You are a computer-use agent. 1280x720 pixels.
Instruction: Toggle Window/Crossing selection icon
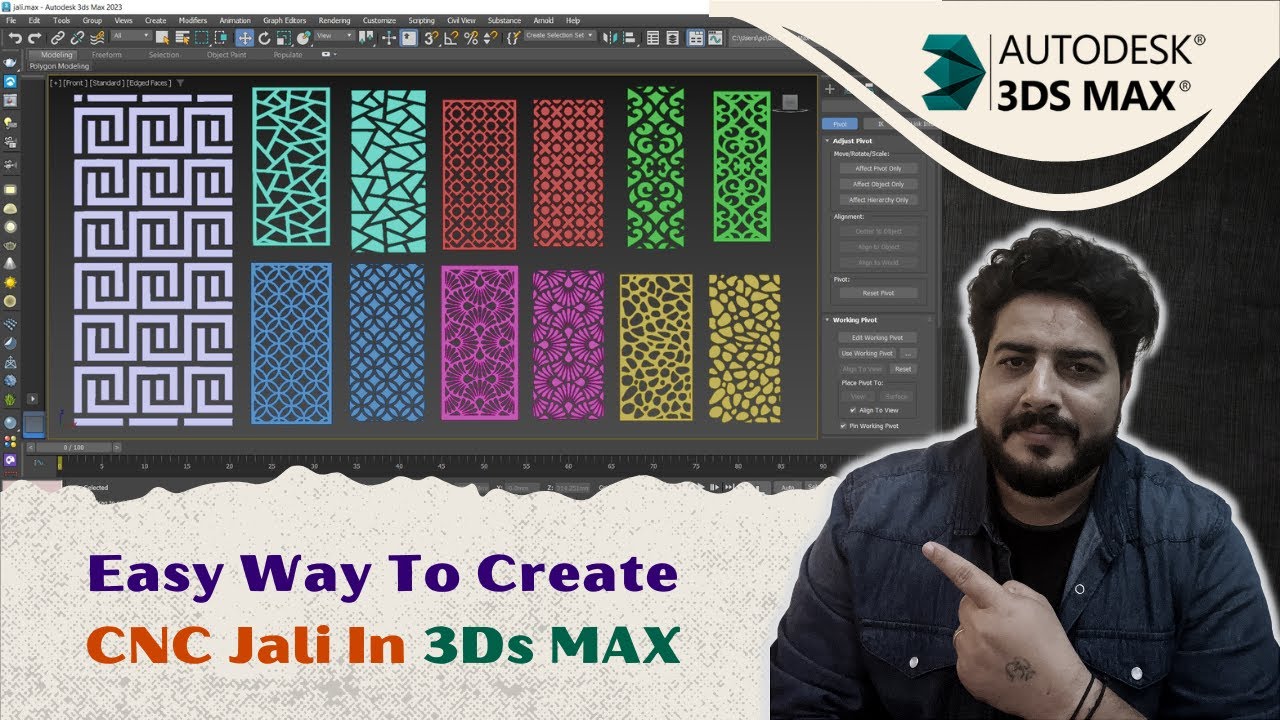click(221, 38)
